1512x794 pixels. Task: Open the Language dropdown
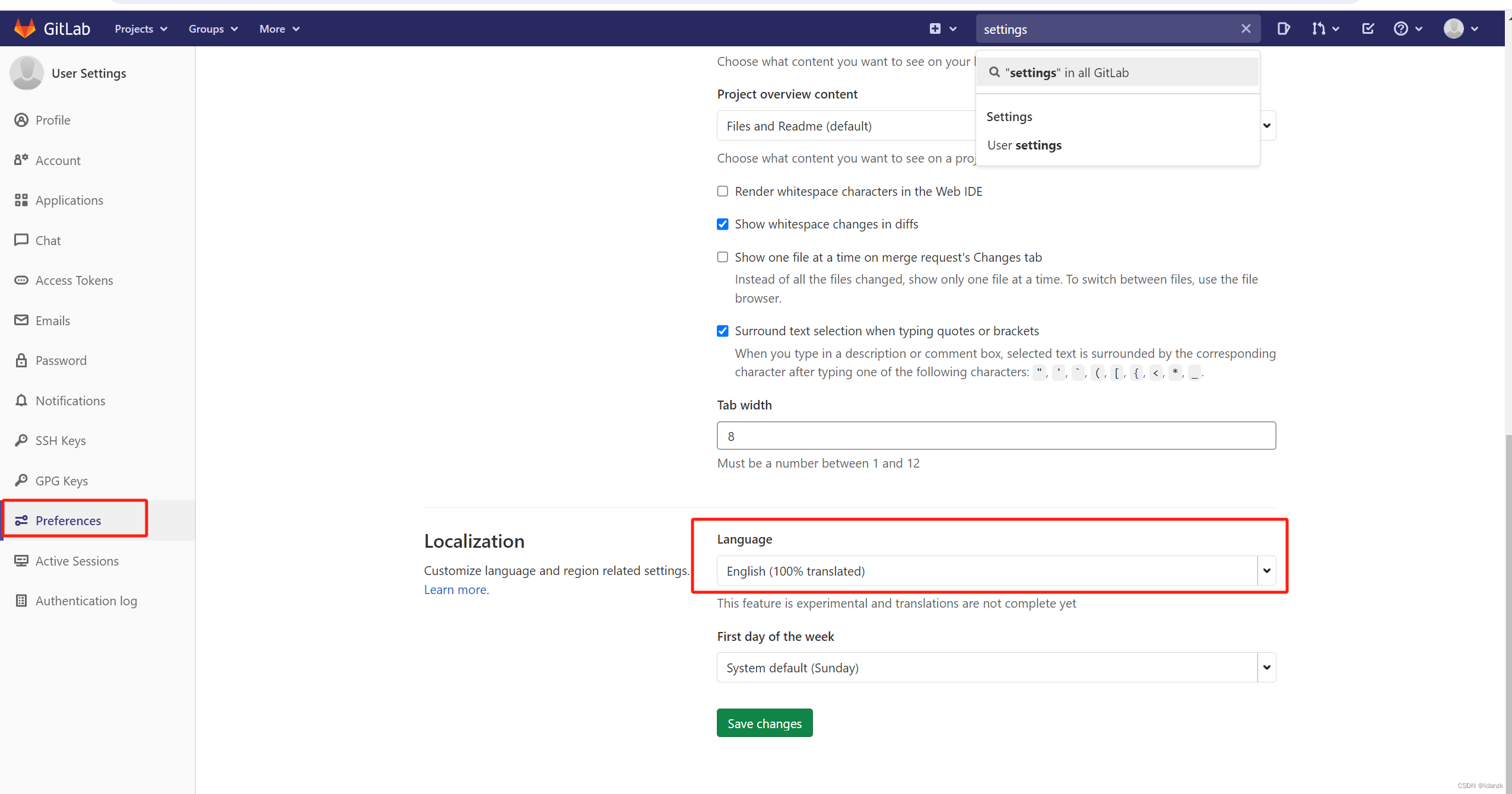point(996,571)
